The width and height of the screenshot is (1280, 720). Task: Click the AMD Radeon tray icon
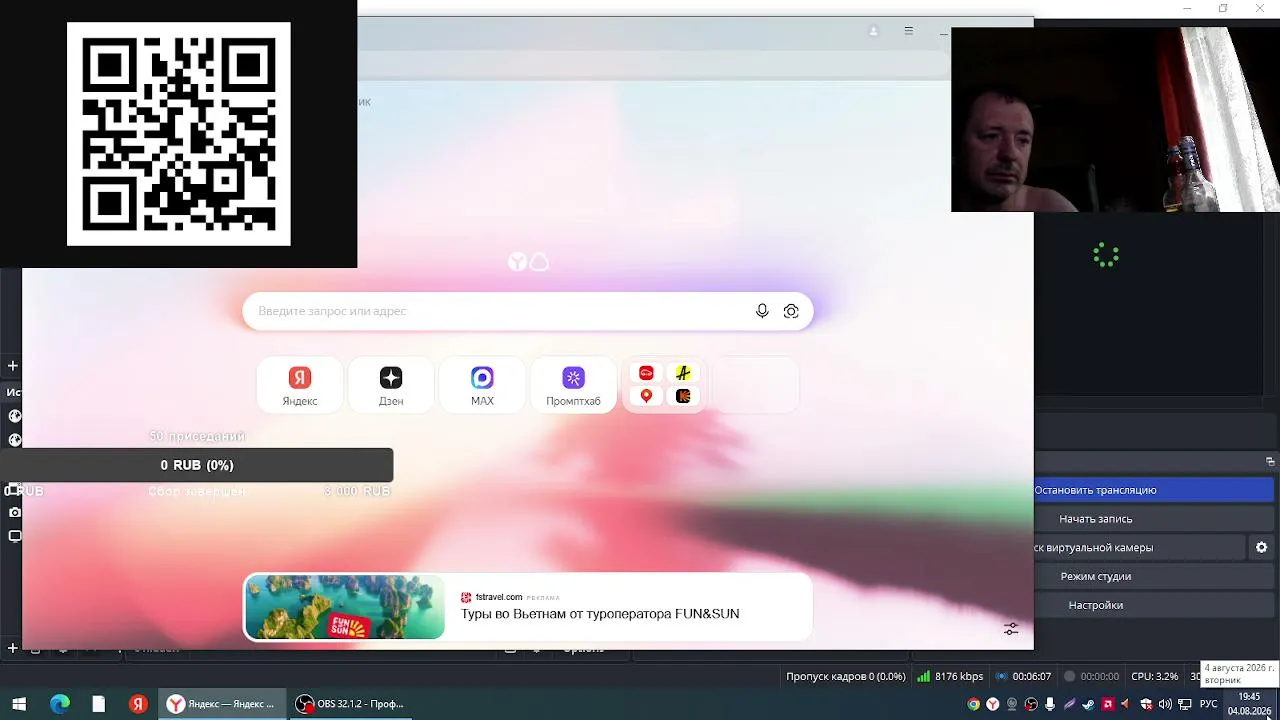[1108, 704]
